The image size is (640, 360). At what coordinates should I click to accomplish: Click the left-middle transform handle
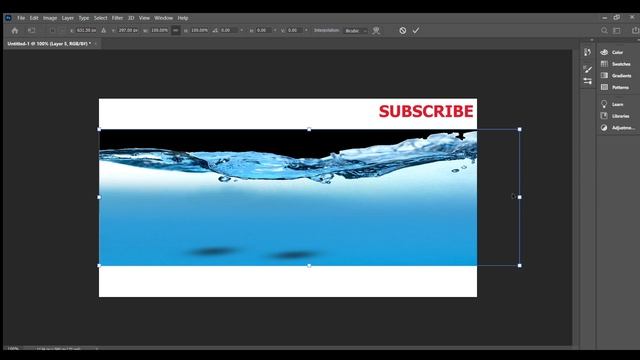pos(99,197)
